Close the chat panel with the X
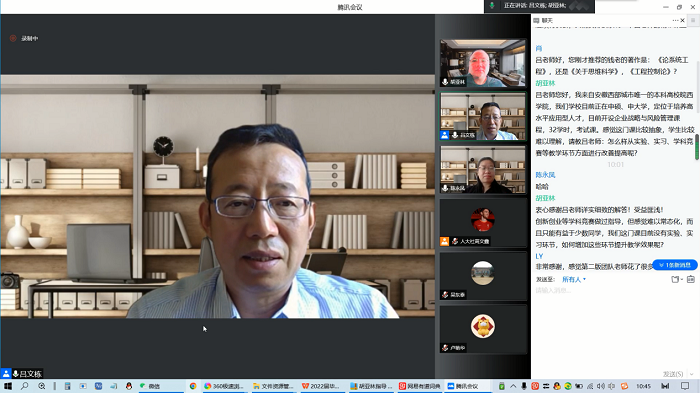 683,21
